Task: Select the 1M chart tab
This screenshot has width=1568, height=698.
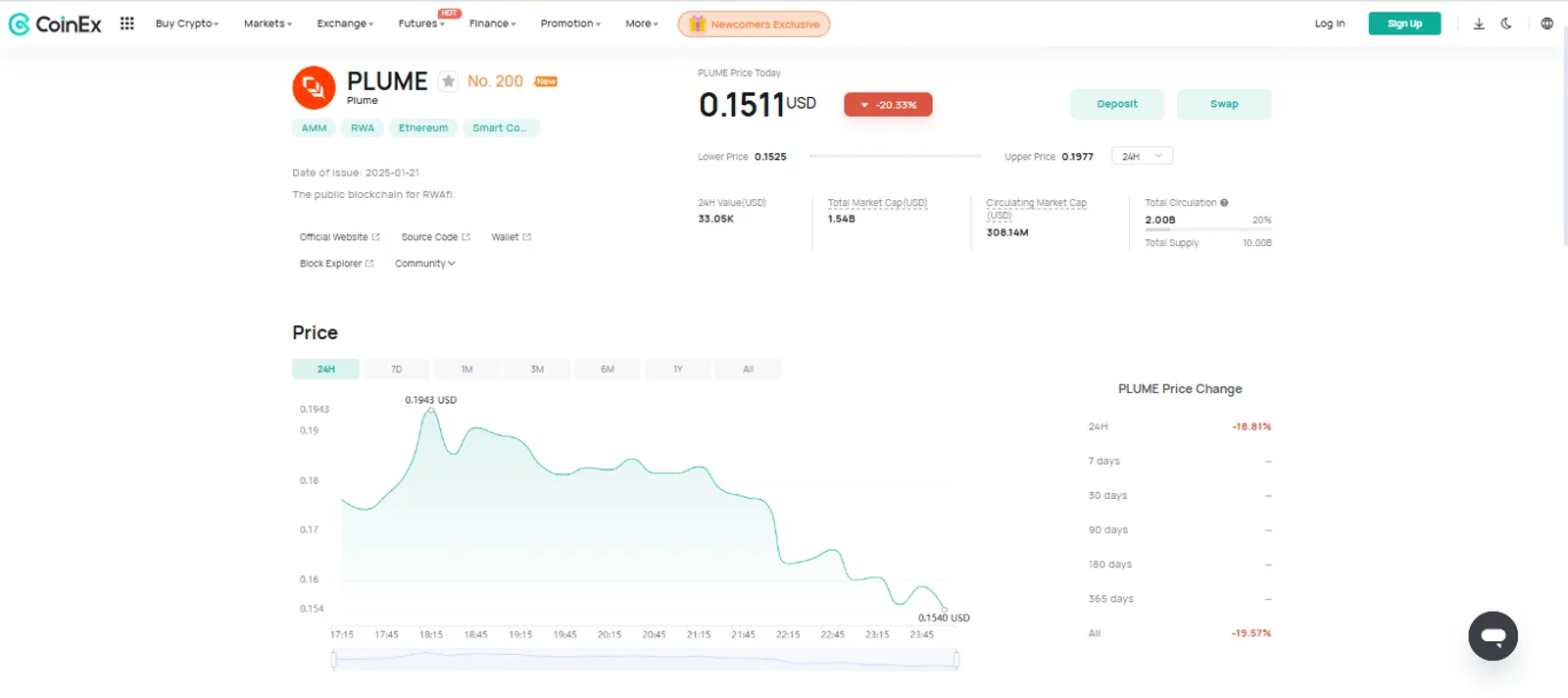Action: click(x=466, y=370)
